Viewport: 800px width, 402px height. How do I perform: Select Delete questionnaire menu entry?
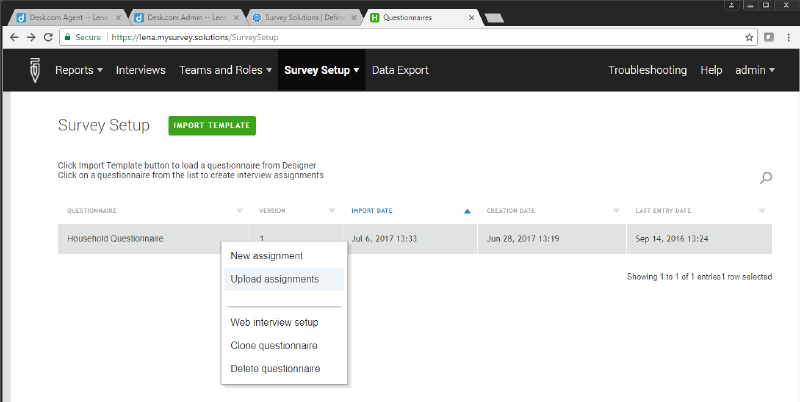275,369
